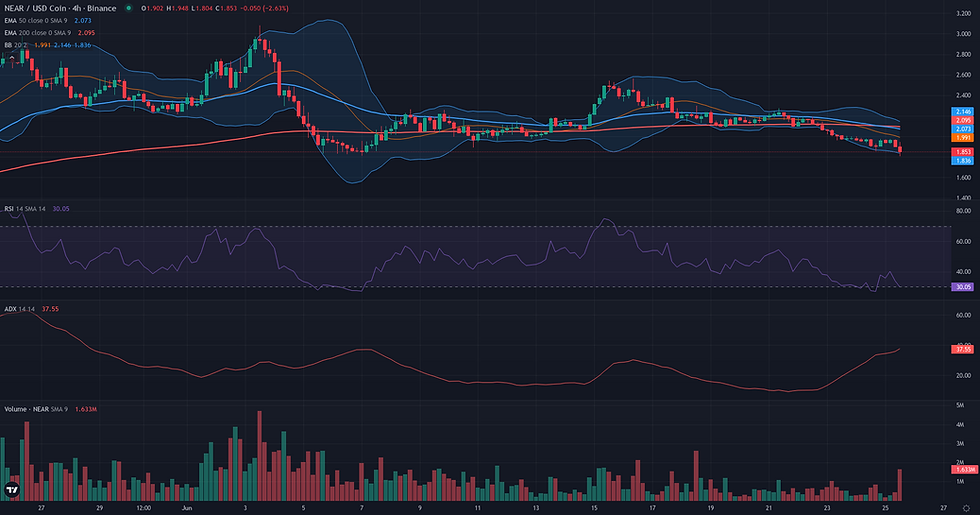Viewport: 980px width, 515px height.
Task: Click the 1.633M volume label on axis
Action: click(x=964, y=469)
